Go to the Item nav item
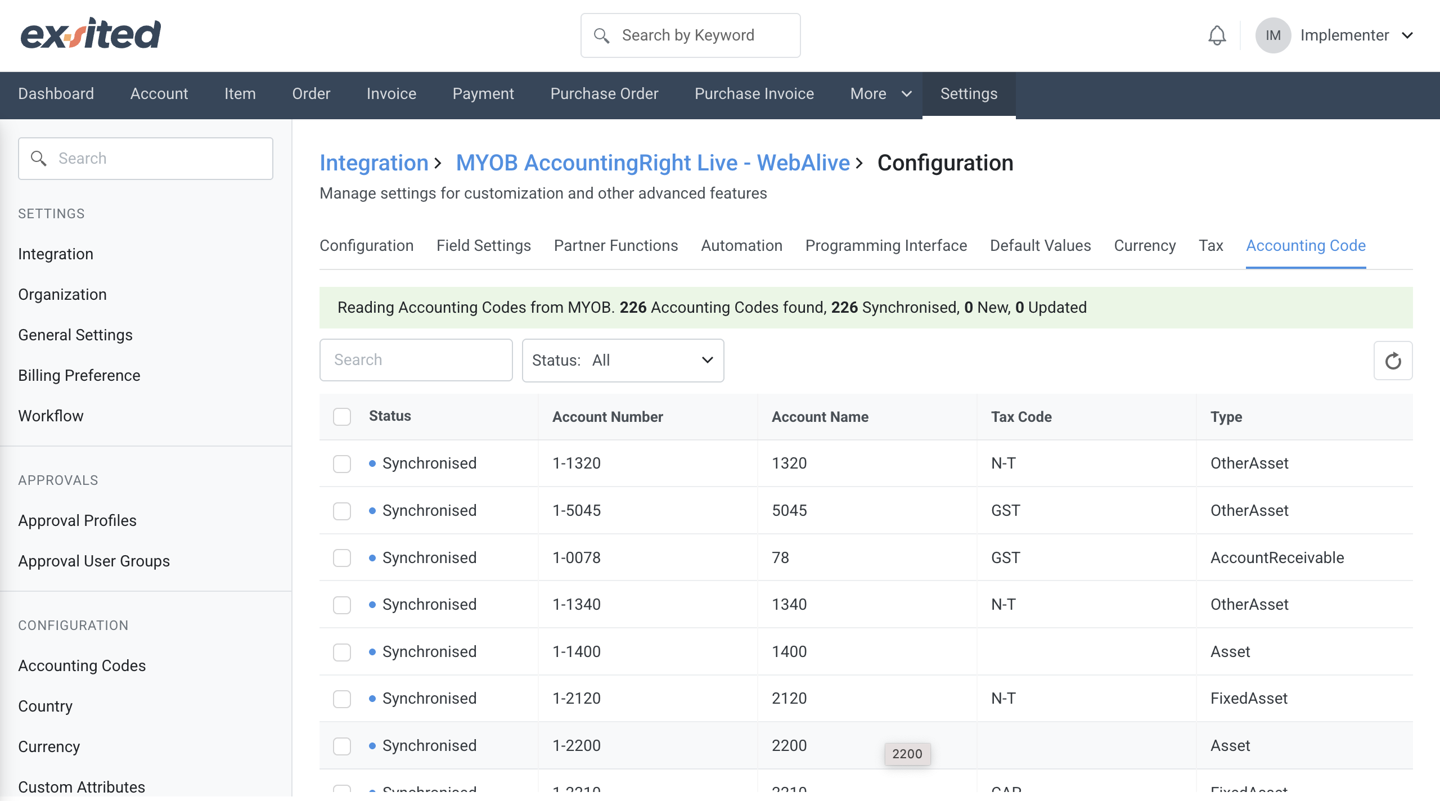 point(240,94)
